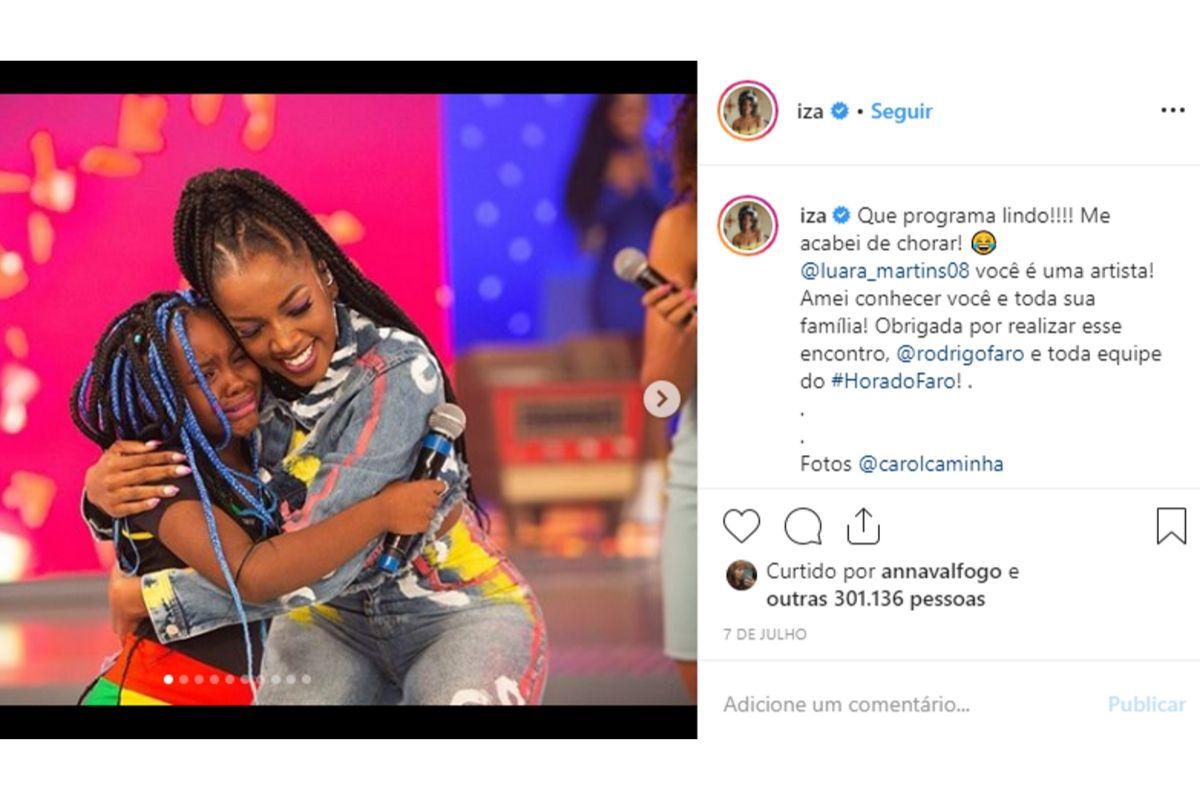Visit photographer @carolcaminha profile

[x=930, y=464]
